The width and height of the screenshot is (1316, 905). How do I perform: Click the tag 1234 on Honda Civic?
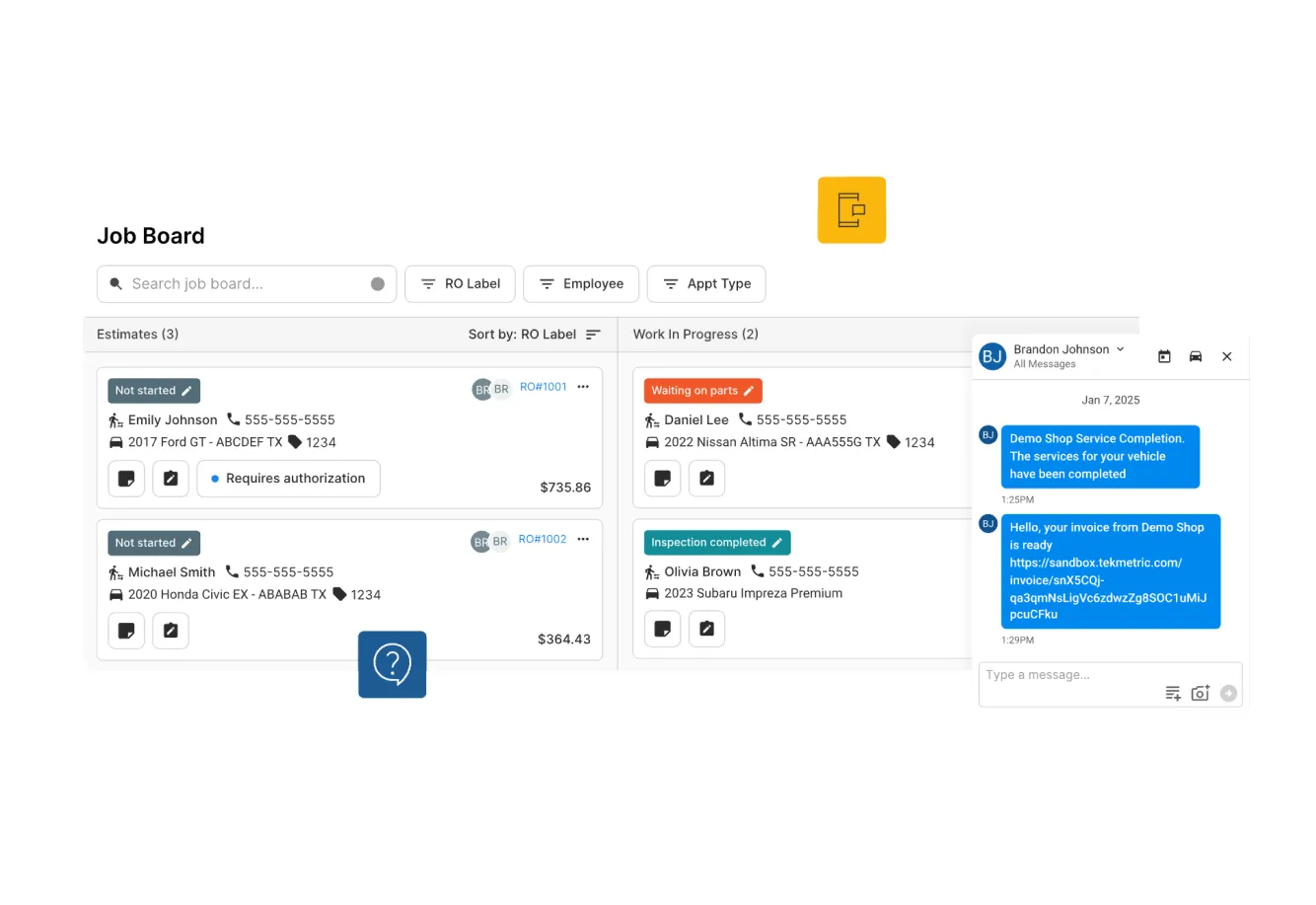coord(357,594)
